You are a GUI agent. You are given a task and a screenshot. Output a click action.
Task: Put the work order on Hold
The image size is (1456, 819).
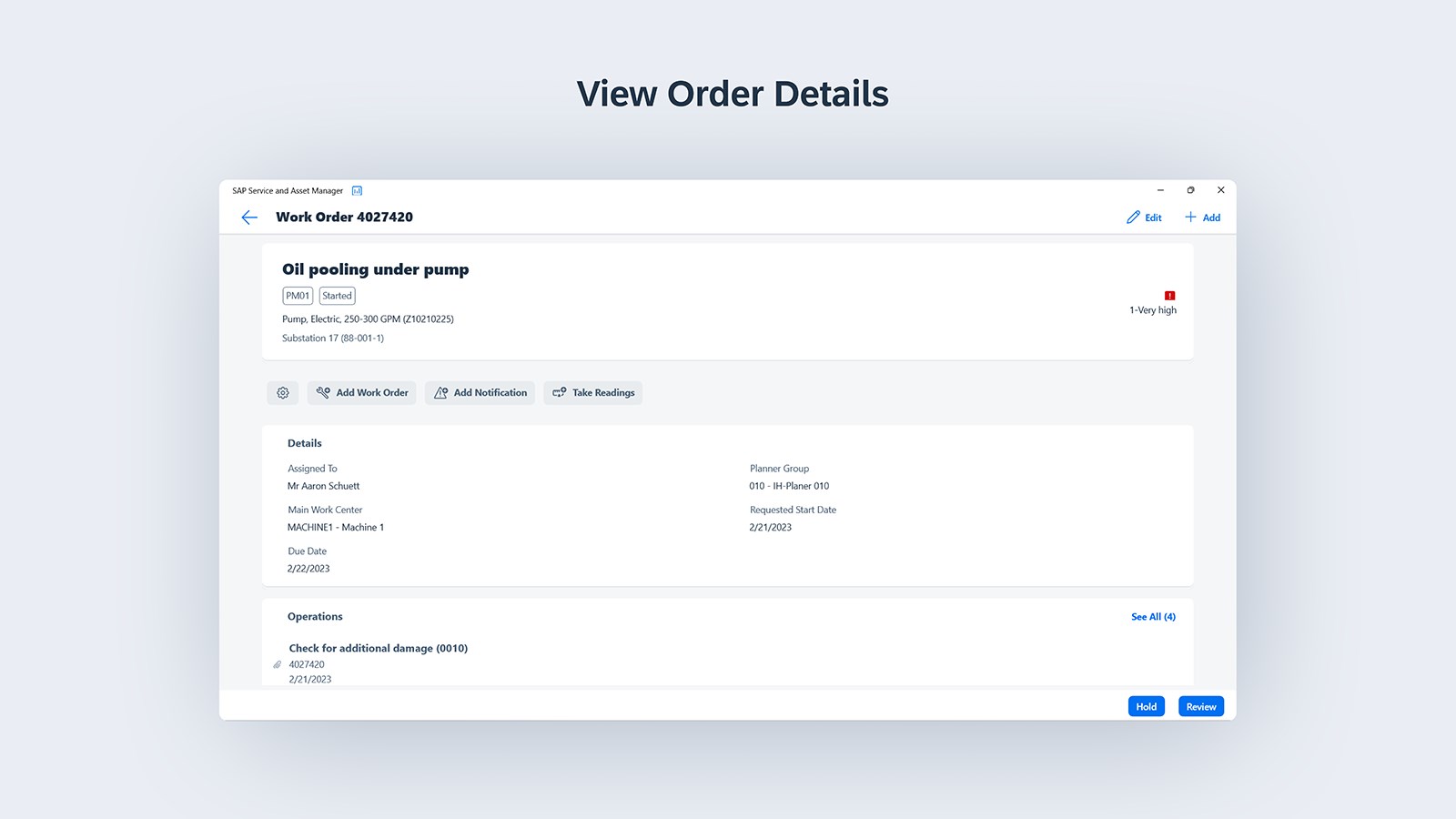click(x=1146, y=707)
